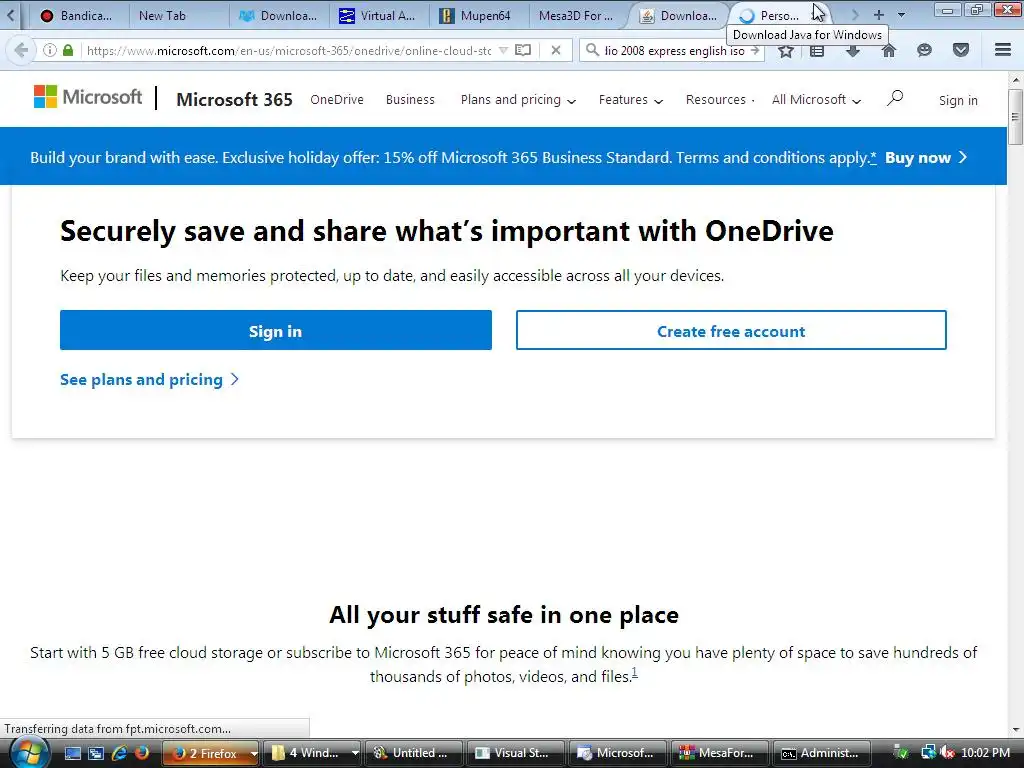Viewport: 1024px width, 768px height.
Task: Click Create free account button
Action: (x=731, y=330)
